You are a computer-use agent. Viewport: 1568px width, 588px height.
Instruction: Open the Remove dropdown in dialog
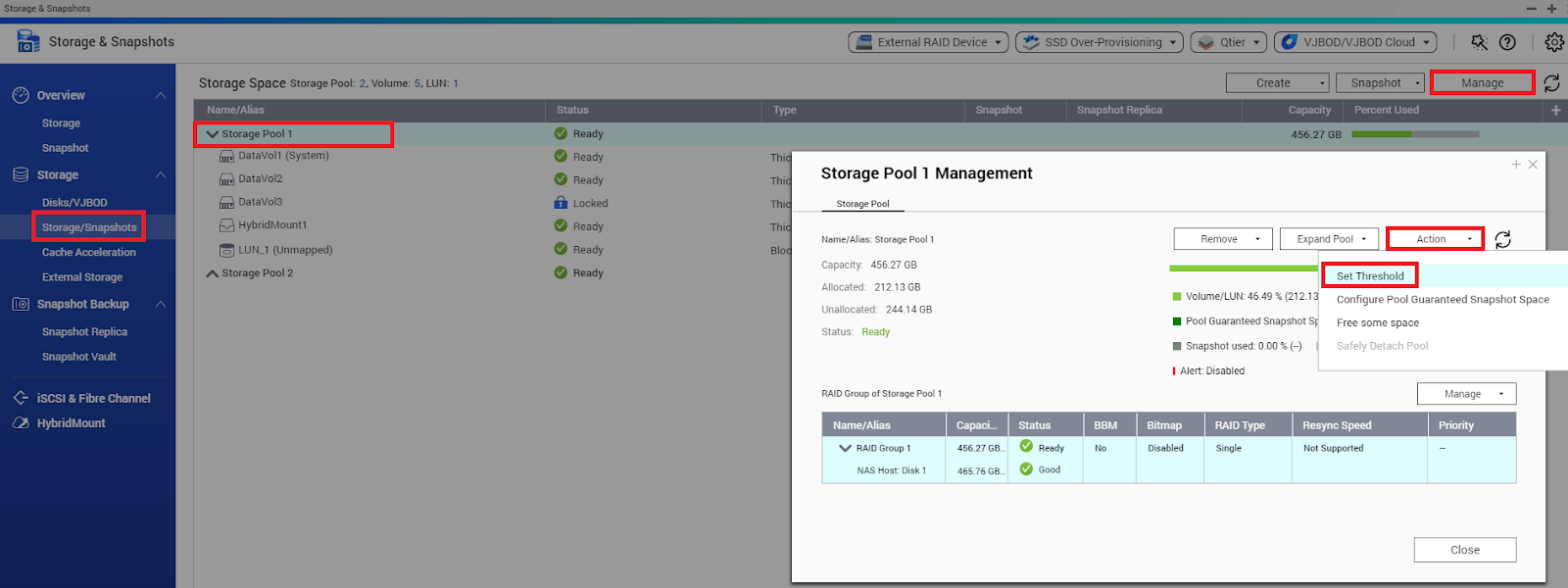1223,239
